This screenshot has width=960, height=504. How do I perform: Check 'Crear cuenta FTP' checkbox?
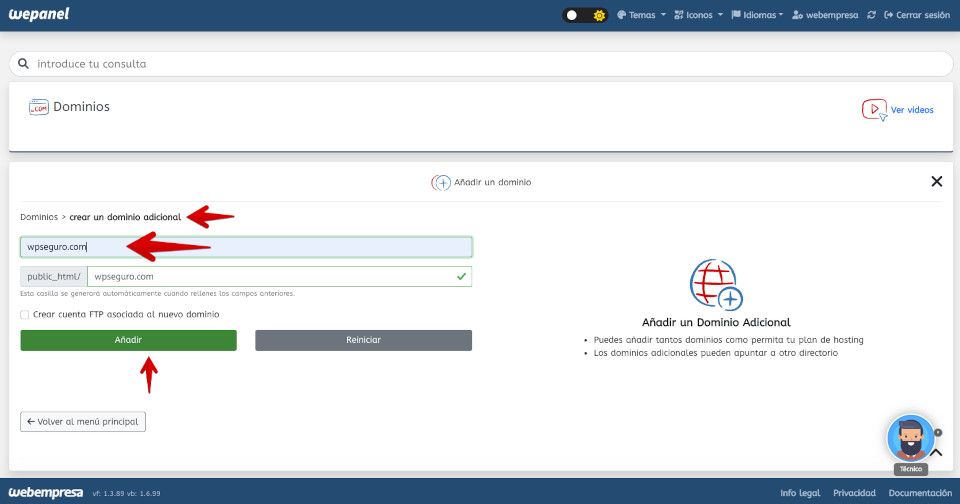tap(25, 314)
